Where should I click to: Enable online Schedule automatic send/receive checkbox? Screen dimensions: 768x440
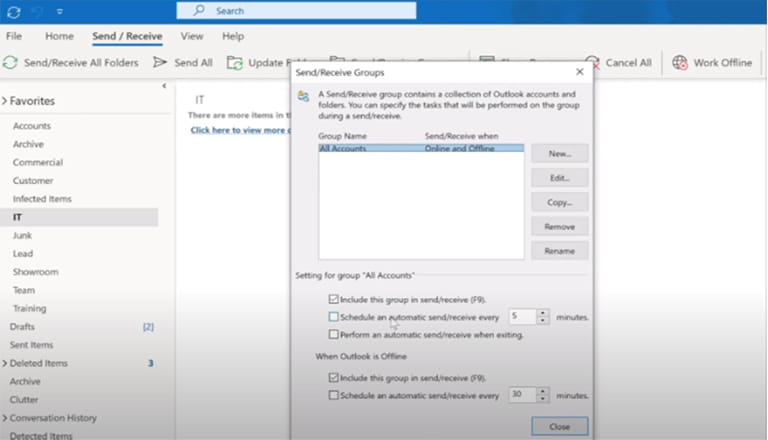click(334, 317)
